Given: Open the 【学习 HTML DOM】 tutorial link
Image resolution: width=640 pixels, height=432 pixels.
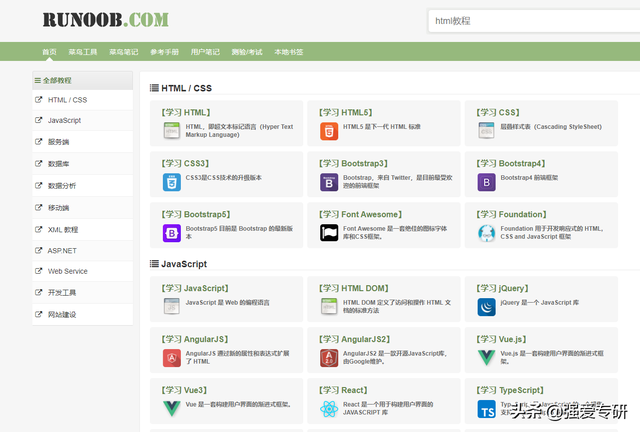Looking at the screenshot, I should (352, 288).
